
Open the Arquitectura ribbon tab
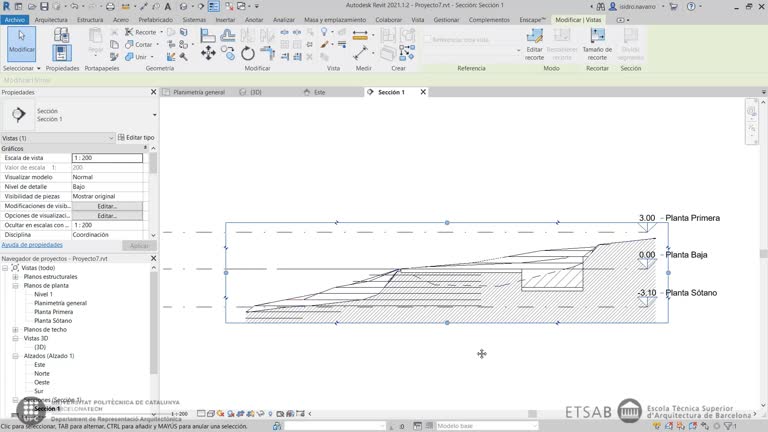pyautogui.click(x=51, y=19)
